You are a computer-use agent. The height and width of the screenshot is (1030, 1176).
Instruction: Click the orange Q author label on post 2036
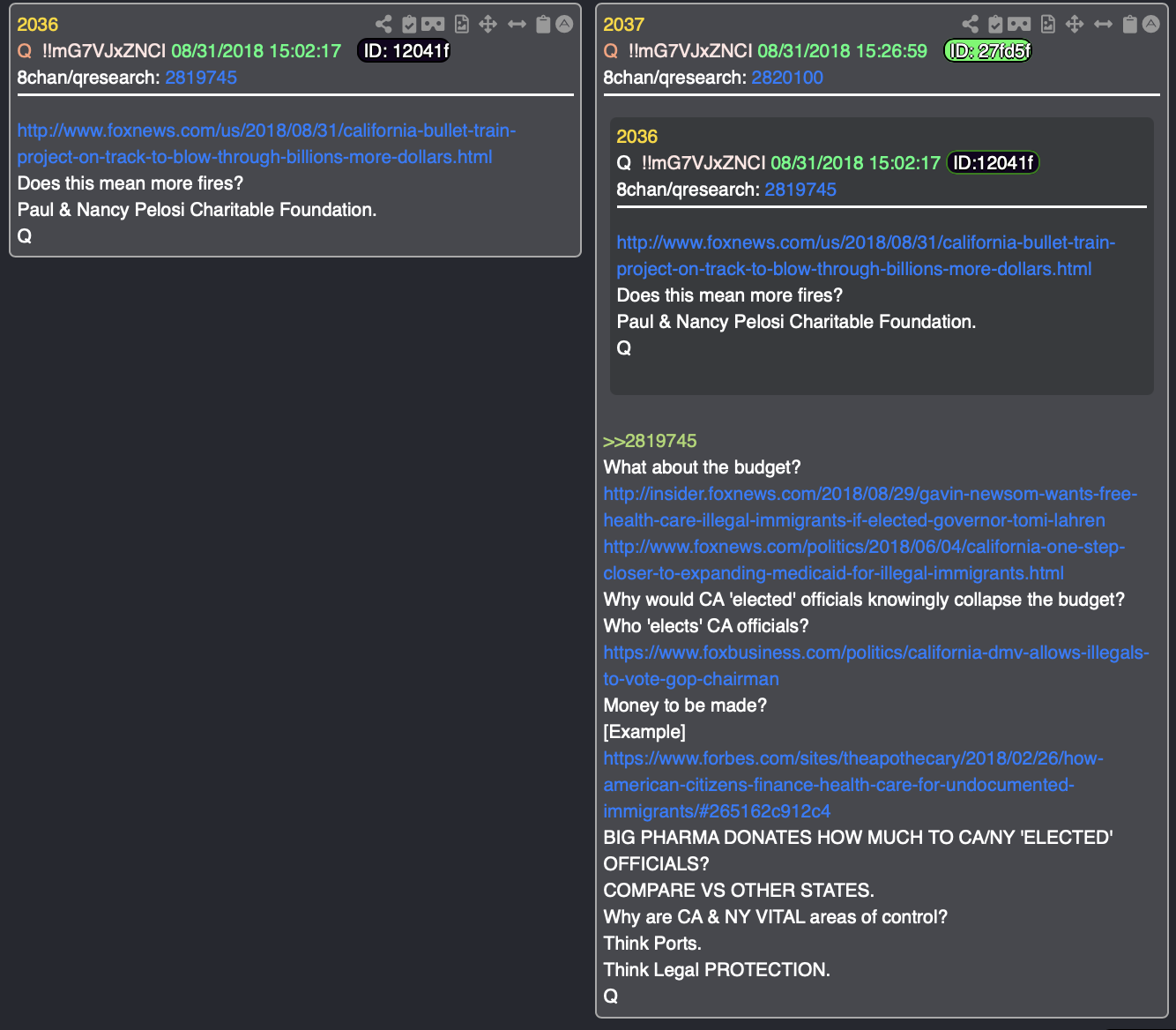[x=25, y=51]
